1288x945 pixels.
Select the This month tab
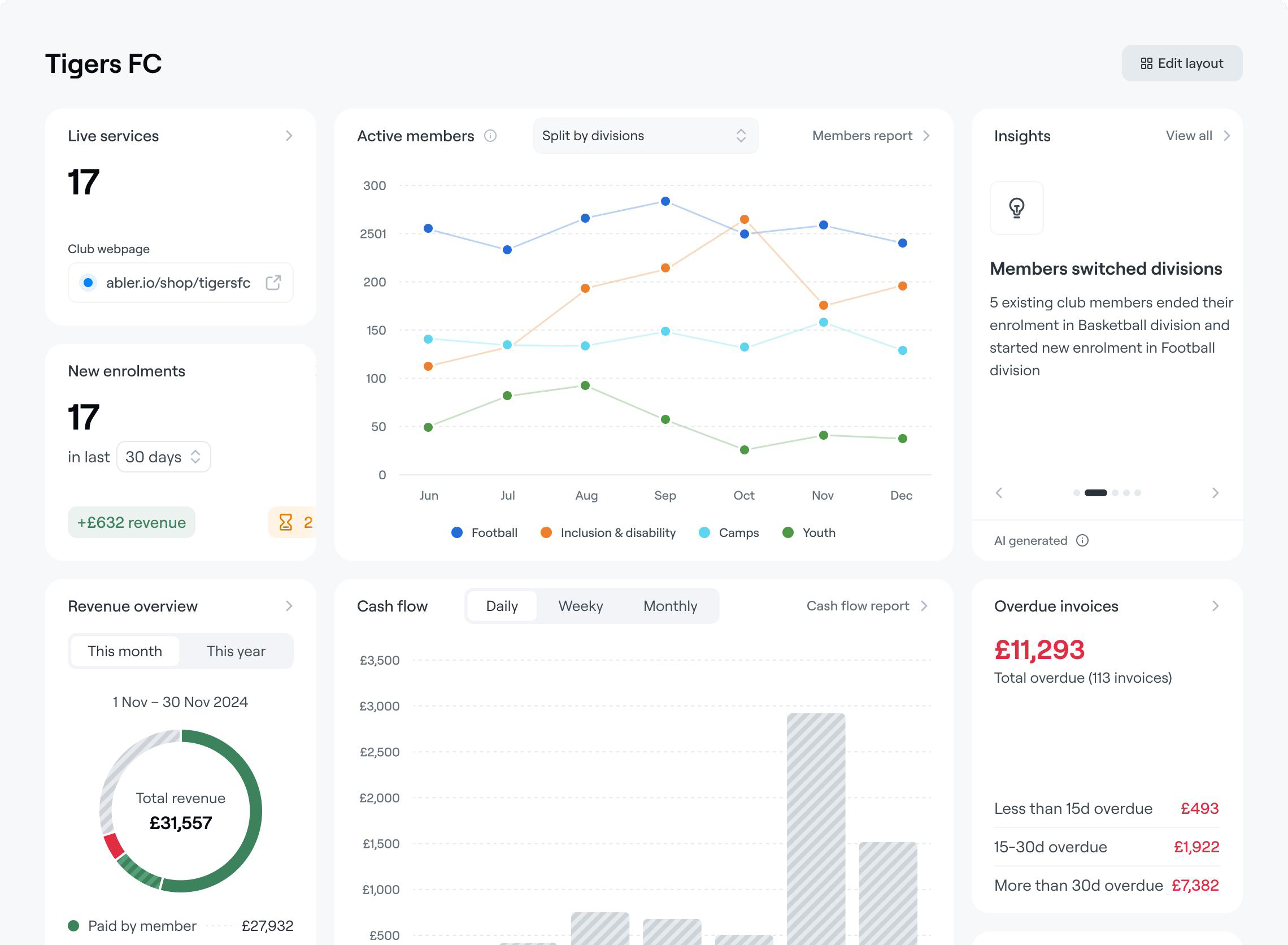pyautogui.click(x=125, y=652)
